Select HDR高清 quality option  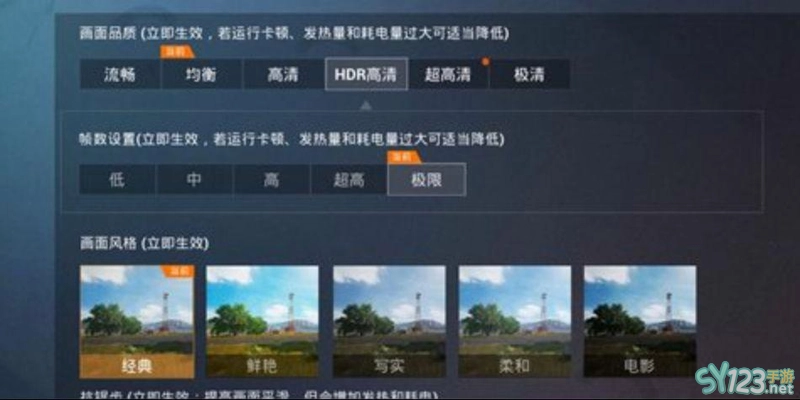[366, 74]
